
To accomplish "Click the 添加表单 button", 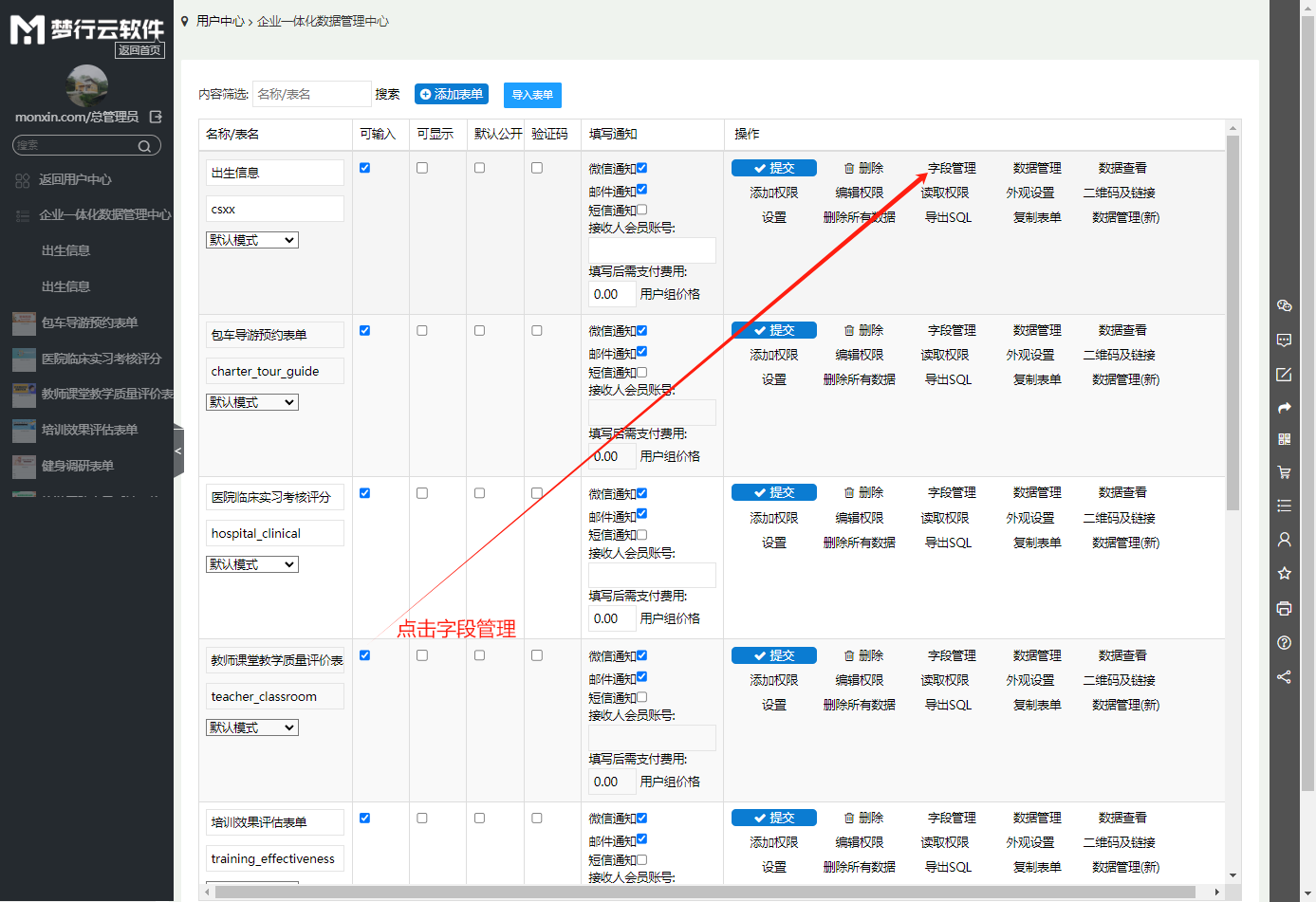I will pyautogui.click(x=452, y=94).
